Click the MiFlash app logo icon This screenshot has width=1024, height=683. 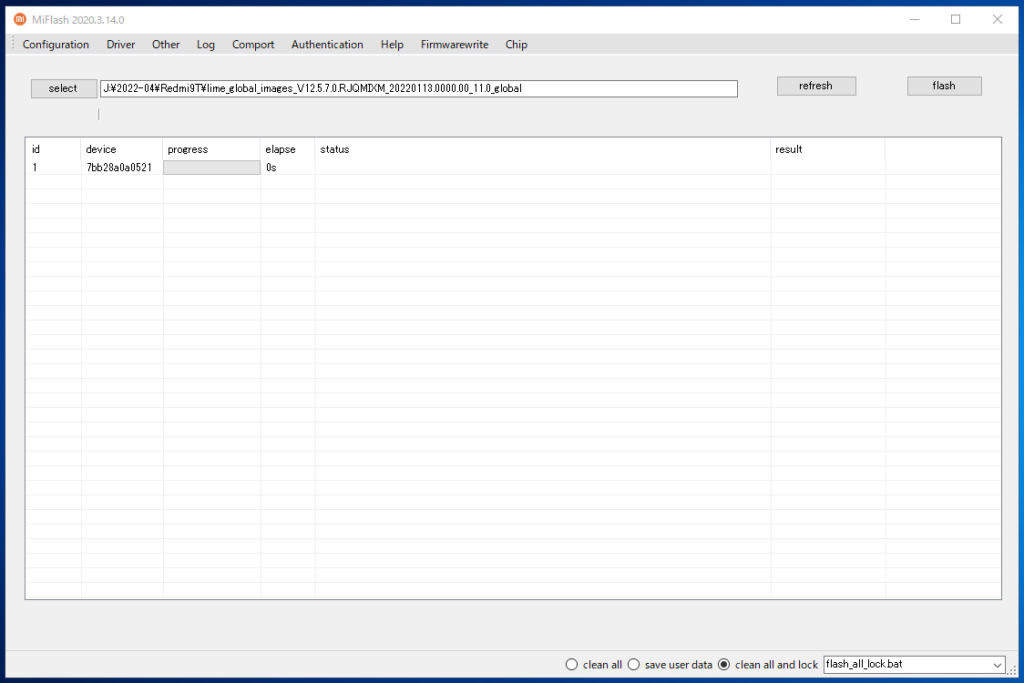pyautogui.click(x=19, y=19)
